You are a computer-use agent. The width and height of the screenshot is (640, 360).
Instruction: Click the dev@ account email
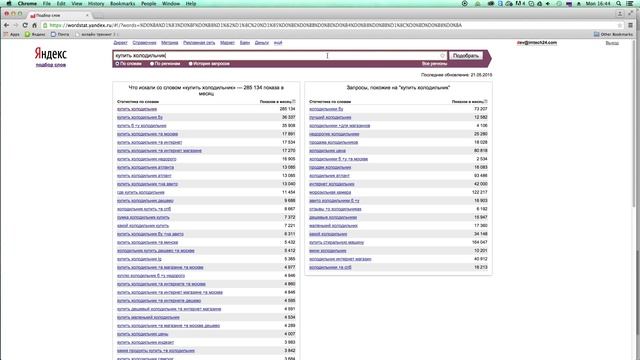[537, 43]
